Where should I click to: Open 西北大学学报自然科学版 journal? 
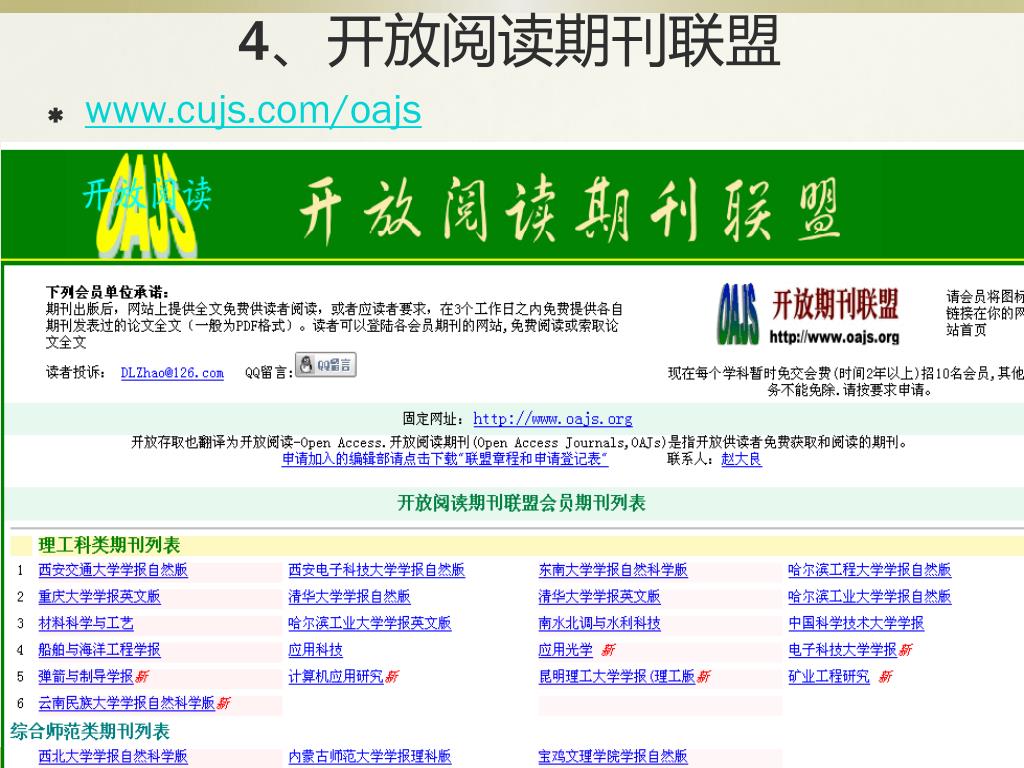point(113,757)
